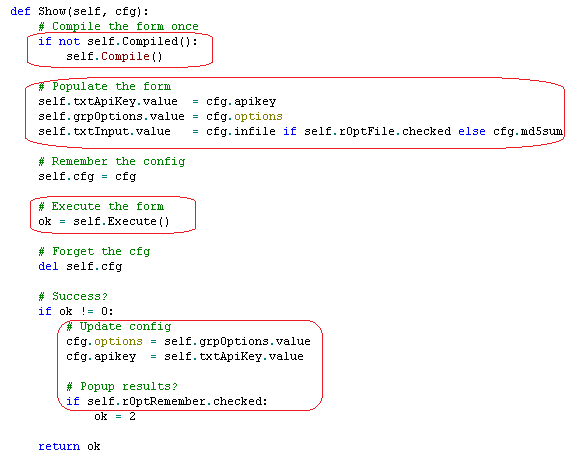Viewport: 568px width, 457px height.
Task: Click 'self.txtApiKey.value' assignment line
Action: pyautogui.click(x=157, y=101)
